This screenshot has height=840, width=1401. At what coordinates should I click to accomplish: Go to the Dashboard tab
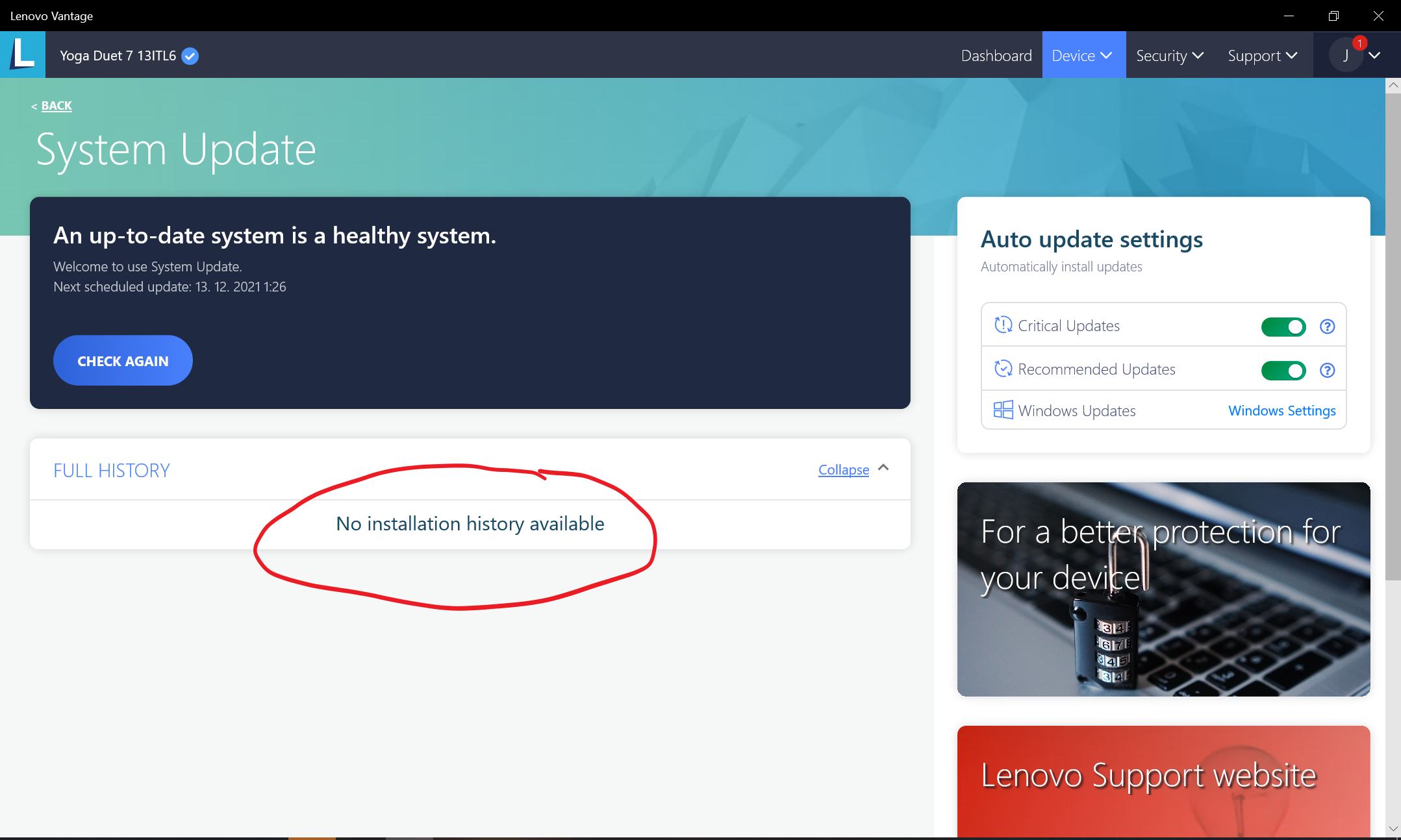pyautogui.click(x=996, y=55)
